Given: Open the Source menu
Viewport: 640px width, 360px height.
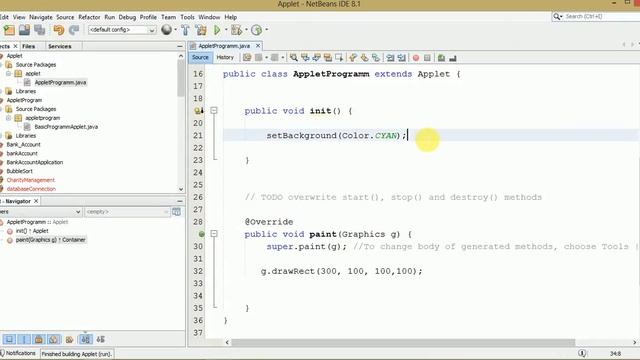Looking at the screenshot, I should [x=65, y=17].
